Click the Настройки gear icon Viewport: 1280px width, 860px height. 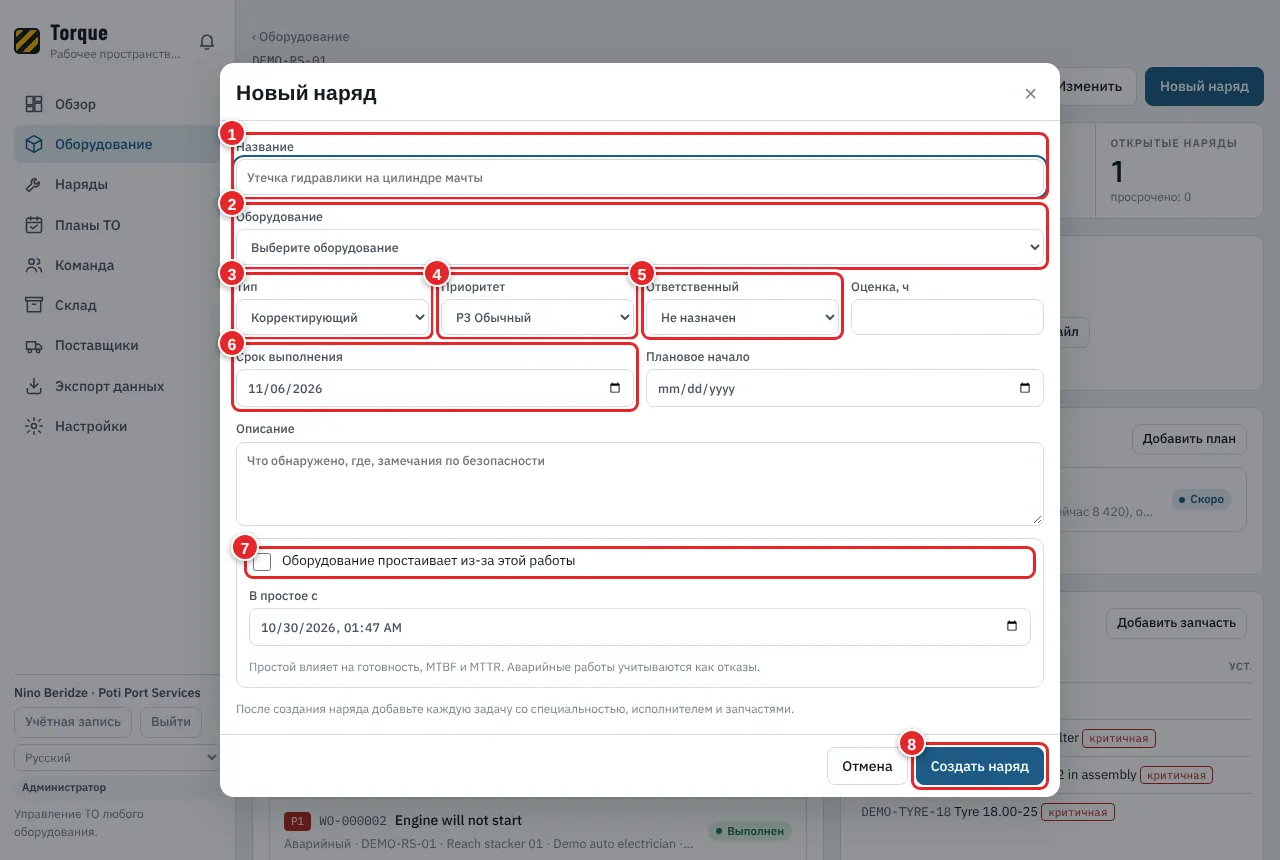[x=34, y=426]
